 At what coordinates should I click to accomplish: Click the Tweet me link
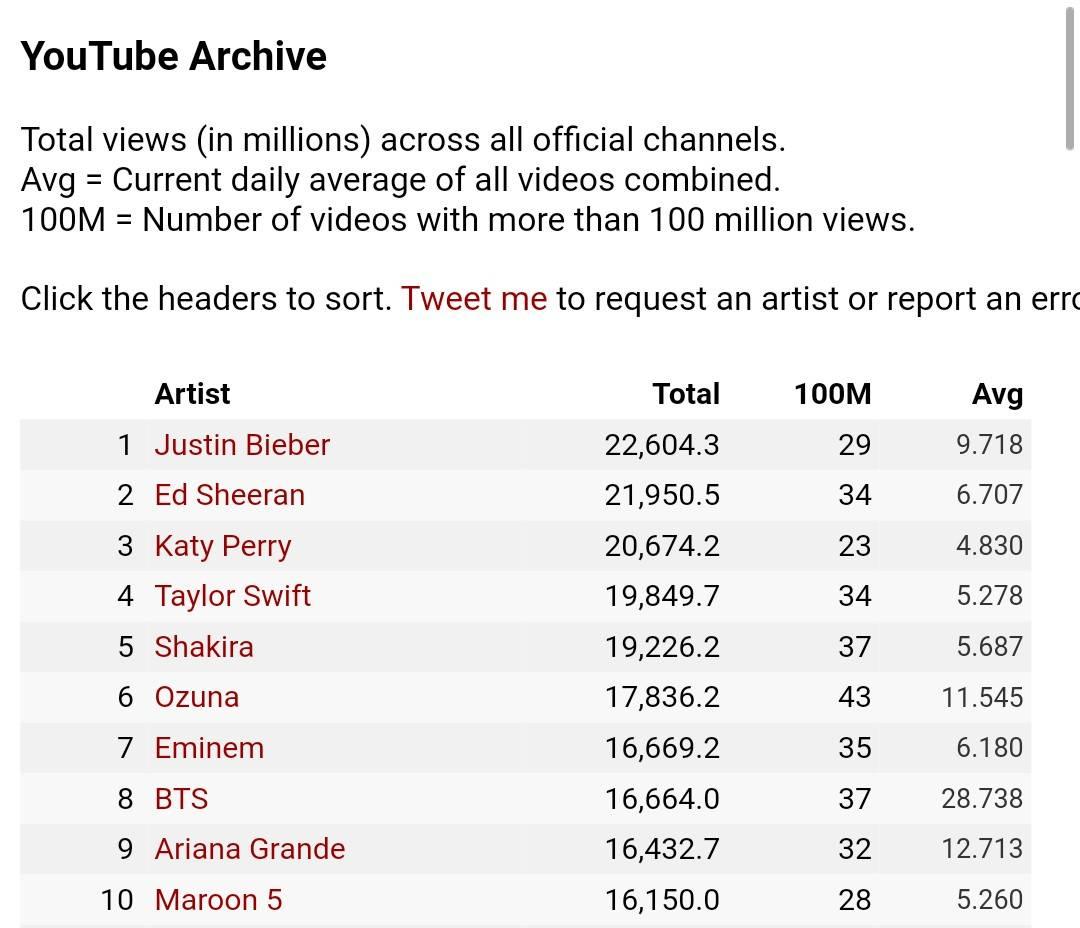click(474, 298)
